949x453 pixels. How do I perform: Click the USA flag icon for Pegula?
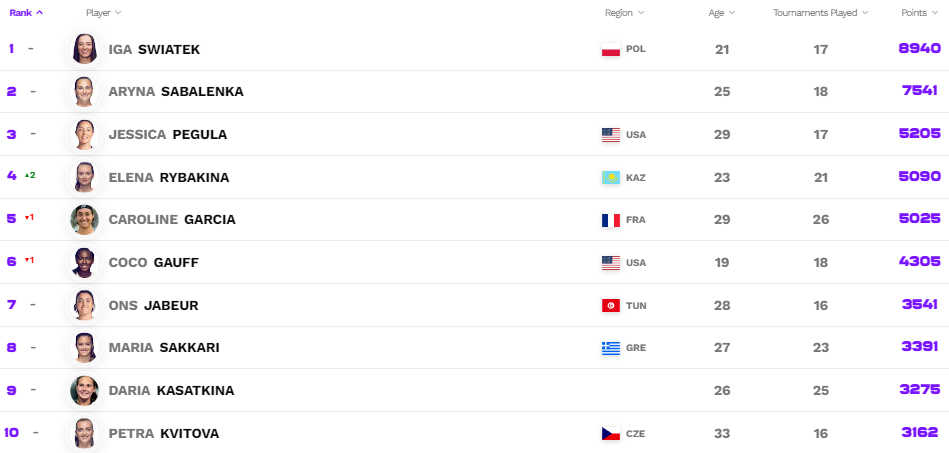tap(610, 134)
